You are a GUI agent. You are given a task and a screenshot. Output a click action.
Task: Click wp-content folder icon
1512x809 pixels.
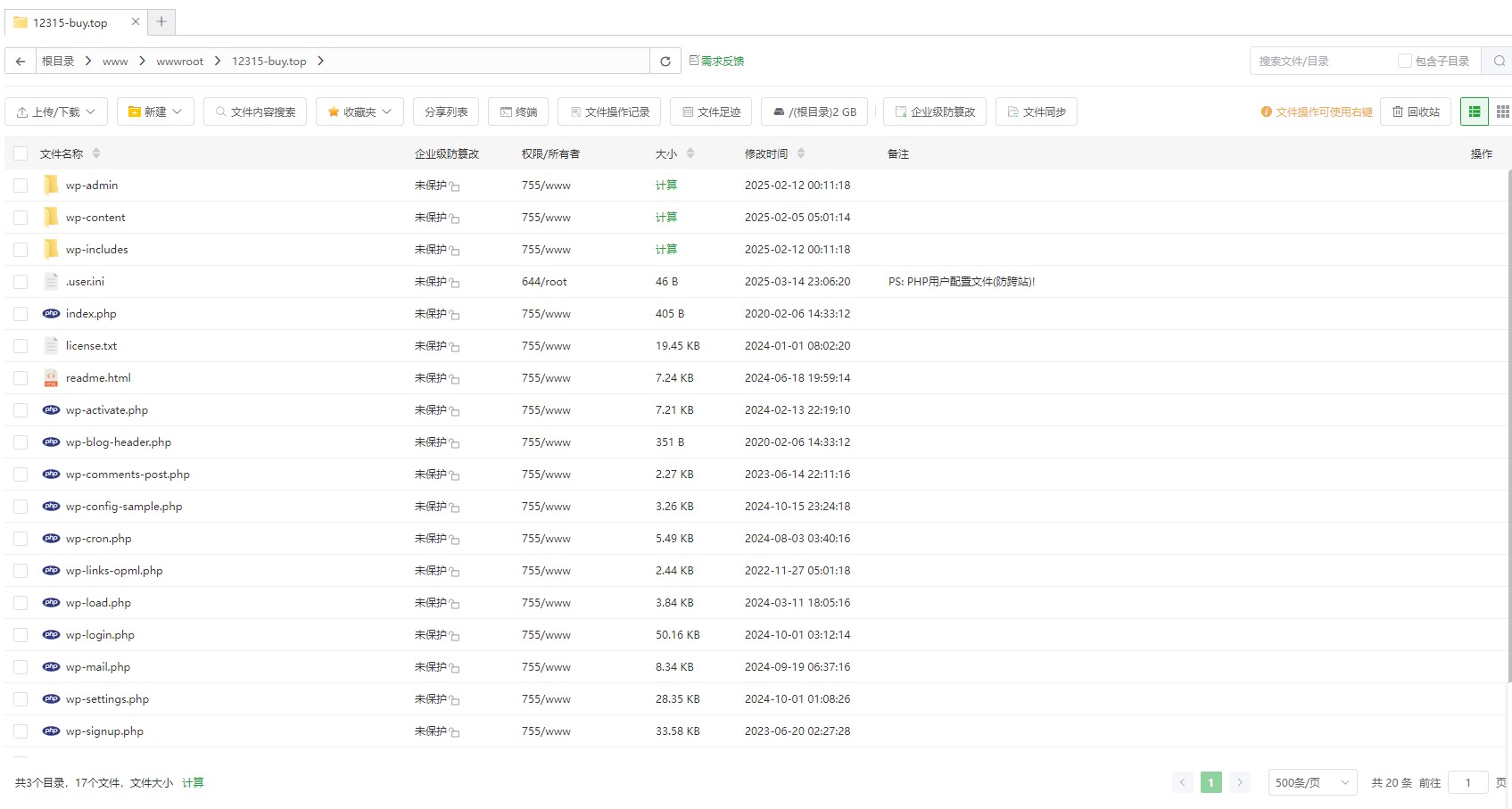pyautogui.click(x=51, y=217)
